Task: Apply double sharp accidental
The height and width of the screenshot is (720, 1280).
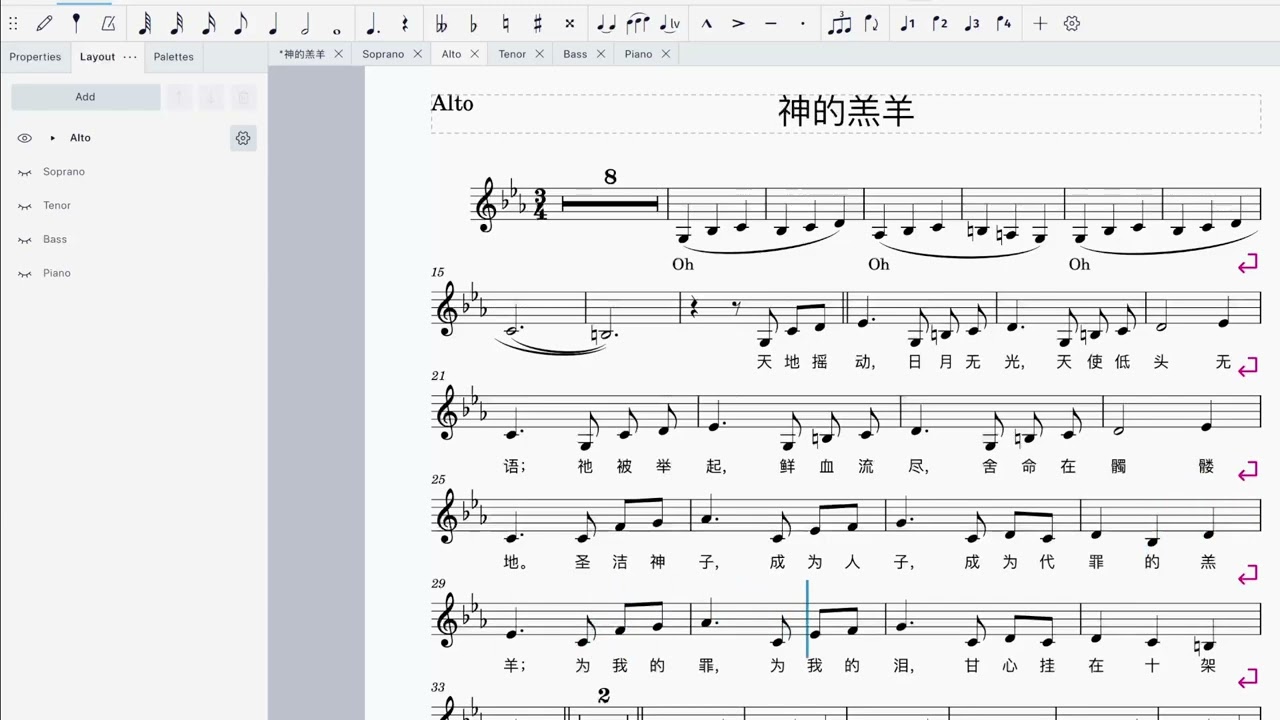Action: [569, 23]
